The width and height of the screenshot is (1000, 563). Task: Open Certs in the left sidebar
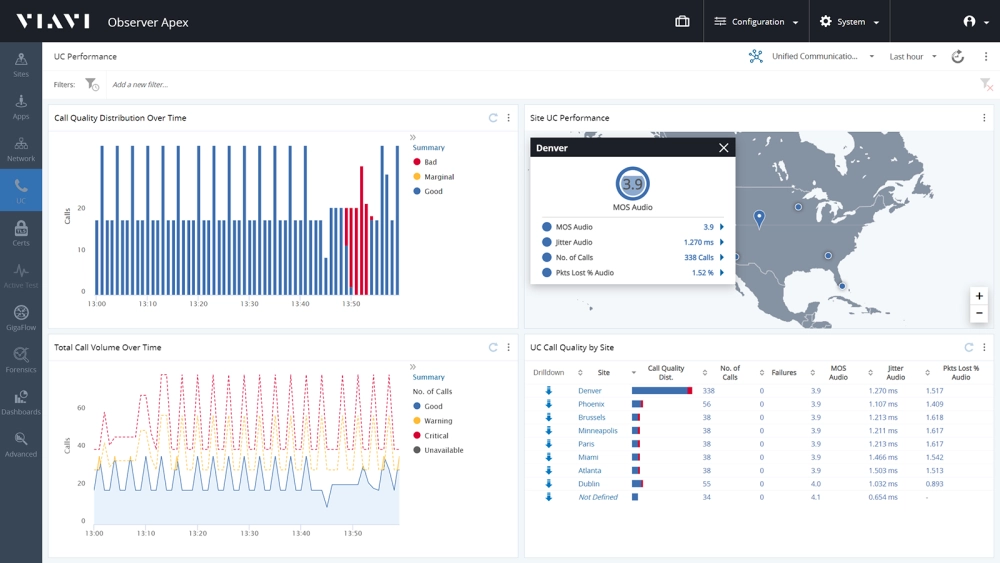[x=21, y=233]
